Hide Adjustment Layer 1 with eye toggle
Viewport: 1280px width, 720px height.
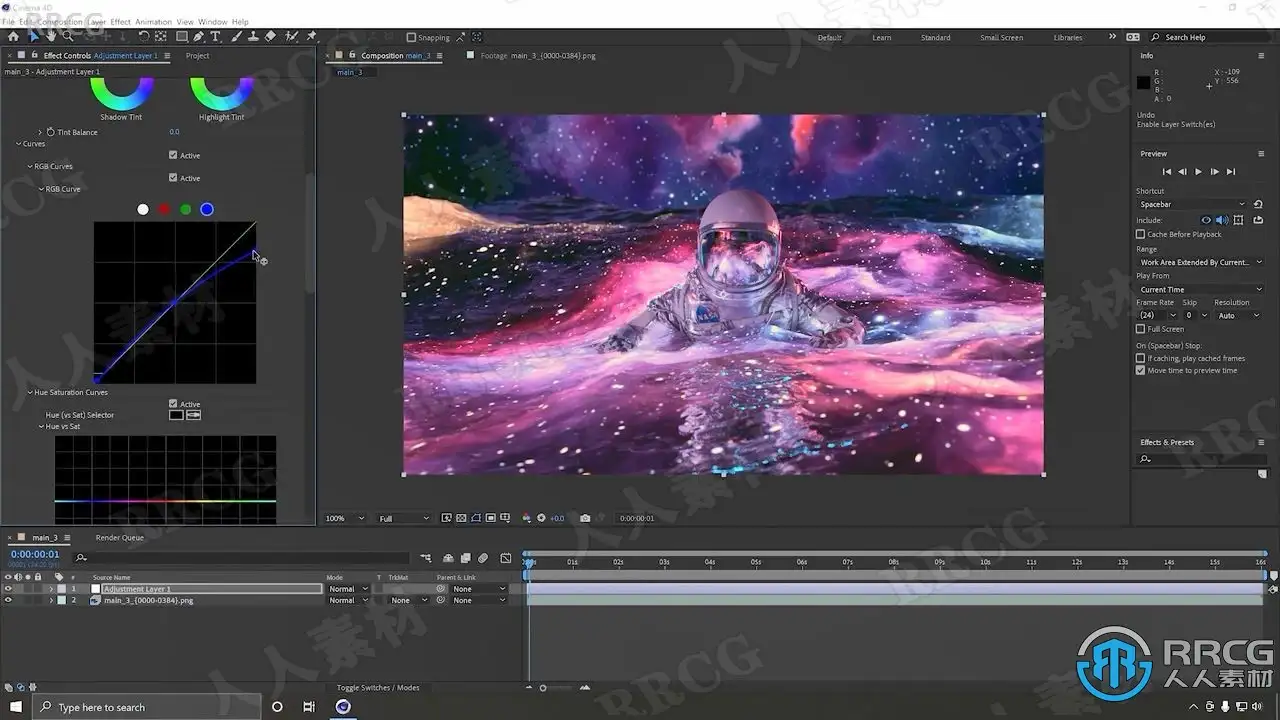pyautogui.click(x=8, y=589)
